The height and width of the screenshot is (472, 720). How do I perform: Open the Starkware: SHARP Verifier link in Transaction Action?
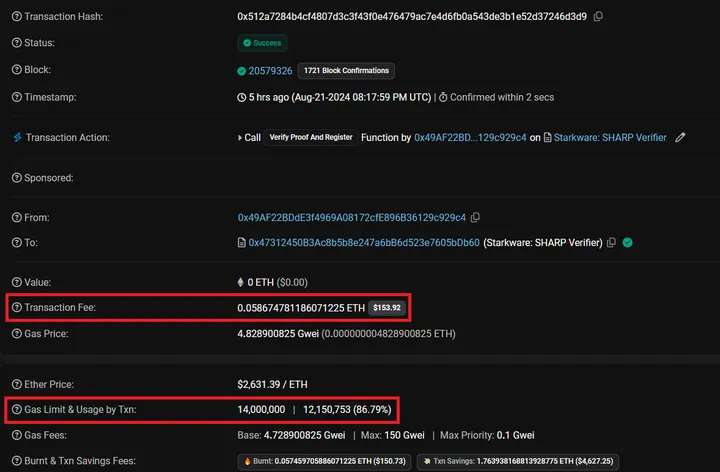coord(610,137)
